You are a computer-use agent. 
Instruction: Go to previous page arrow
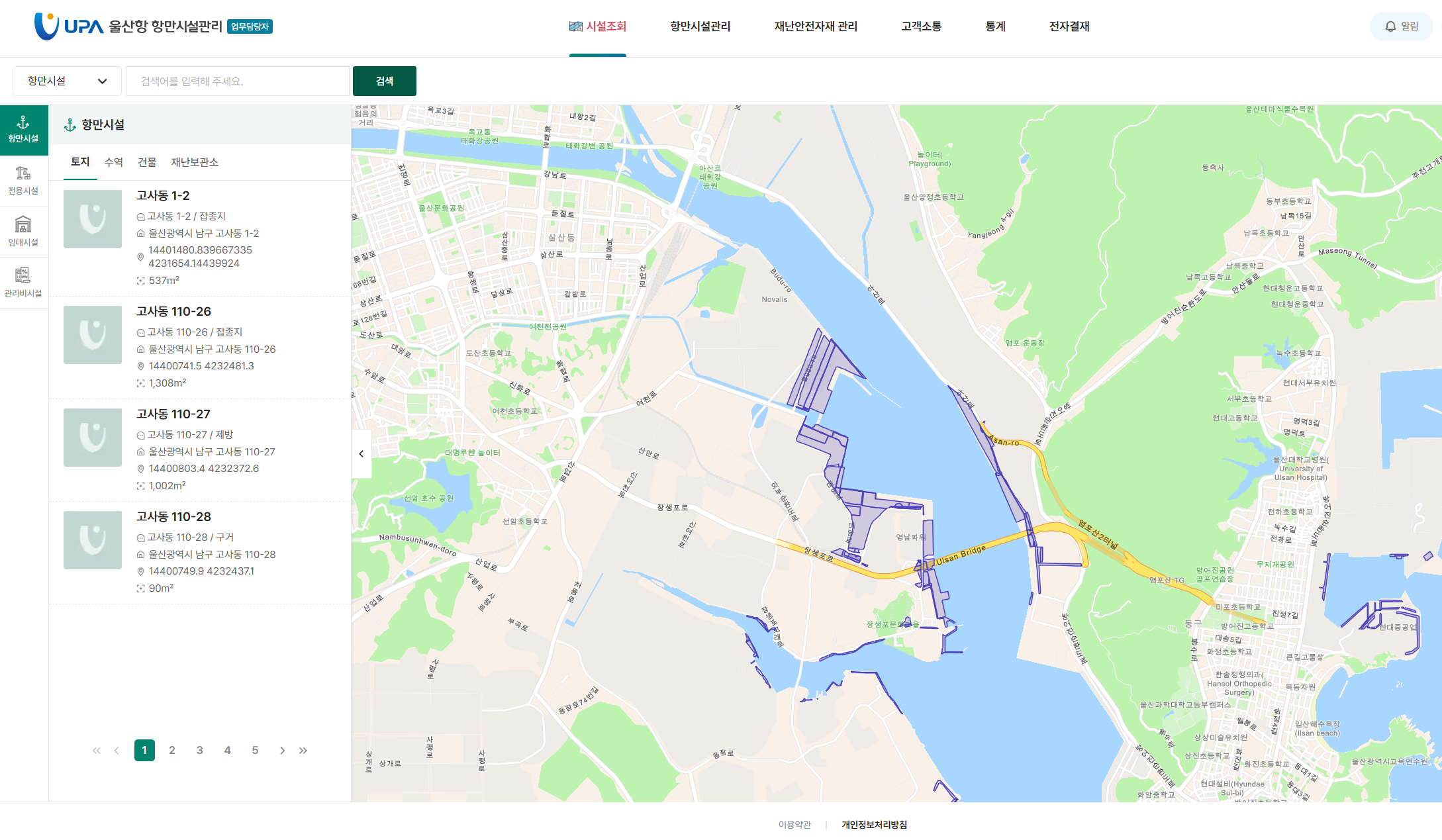tap(117, 750)
